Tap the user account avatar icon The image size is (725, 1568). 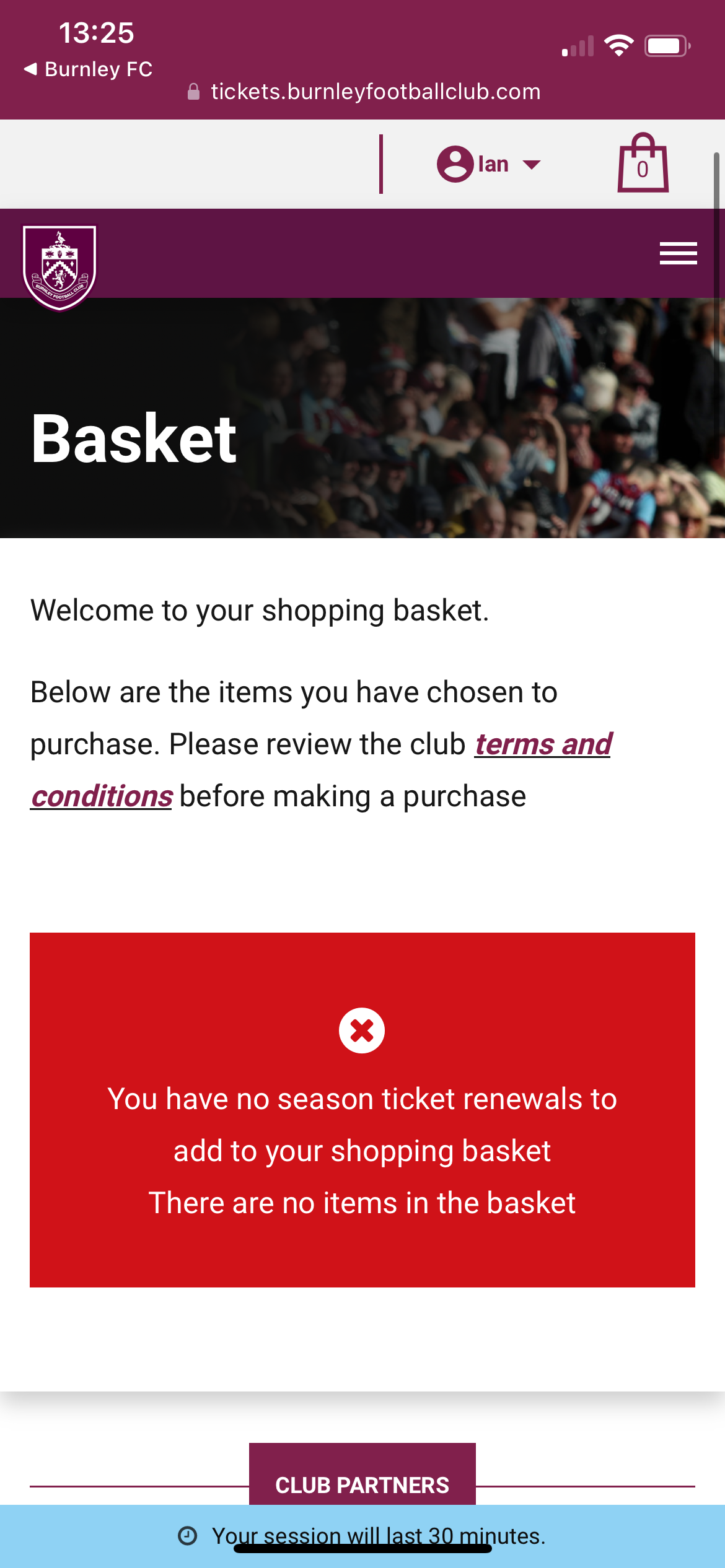tap(455, 164)
